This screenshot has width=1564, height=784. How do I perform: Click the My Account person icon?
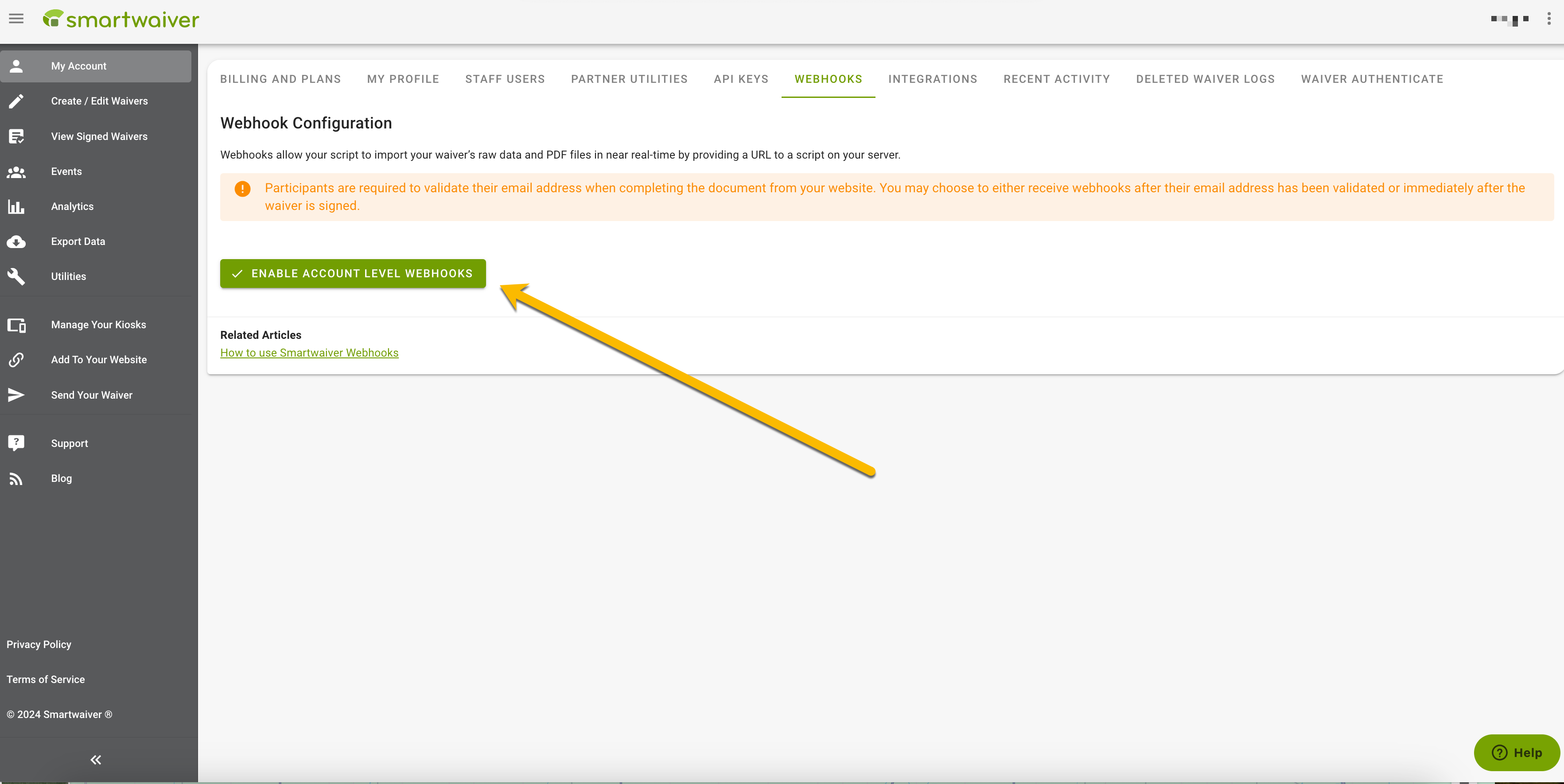[x=16, y=66]
